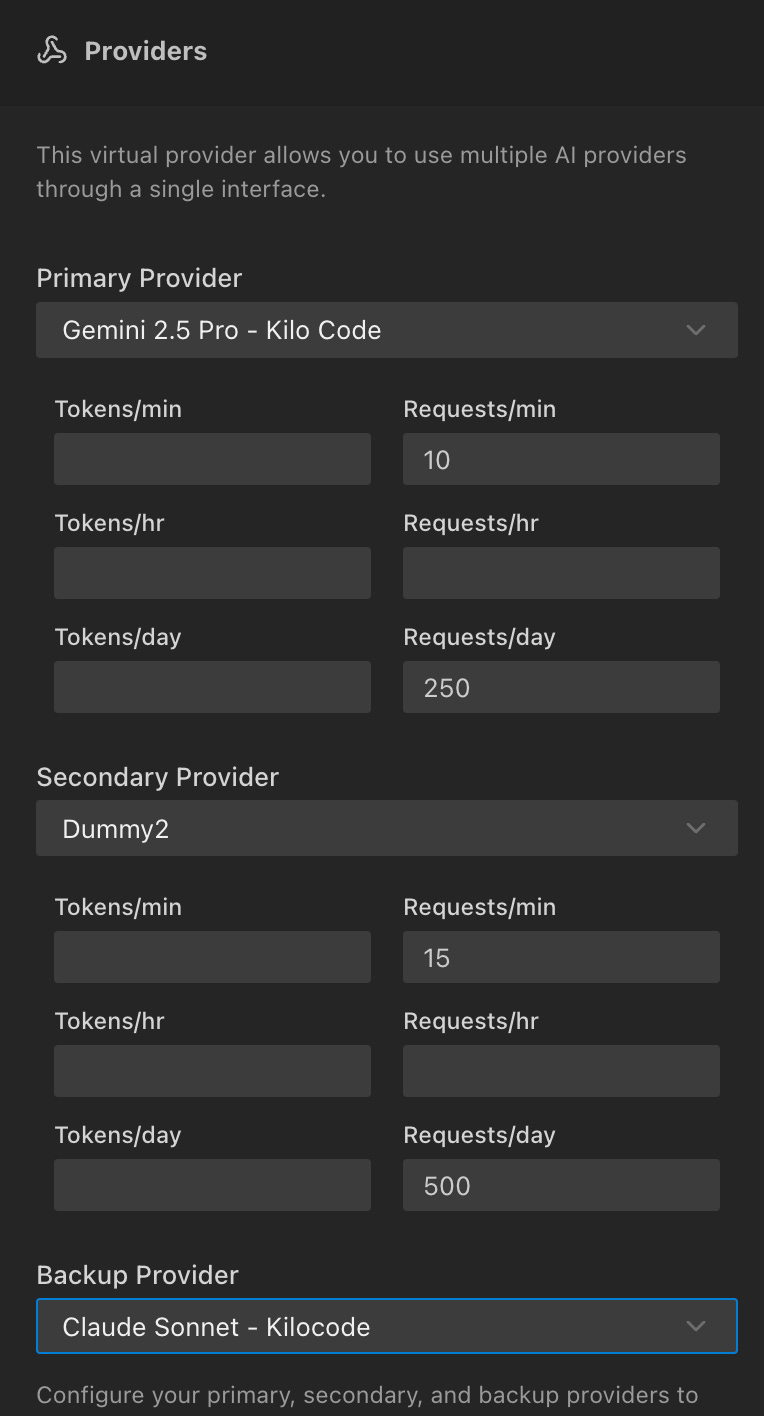Screen dimensions: 764x1416
Task: Select Primary Provider Tokens/hr input
Action: [x=212, y=573]
